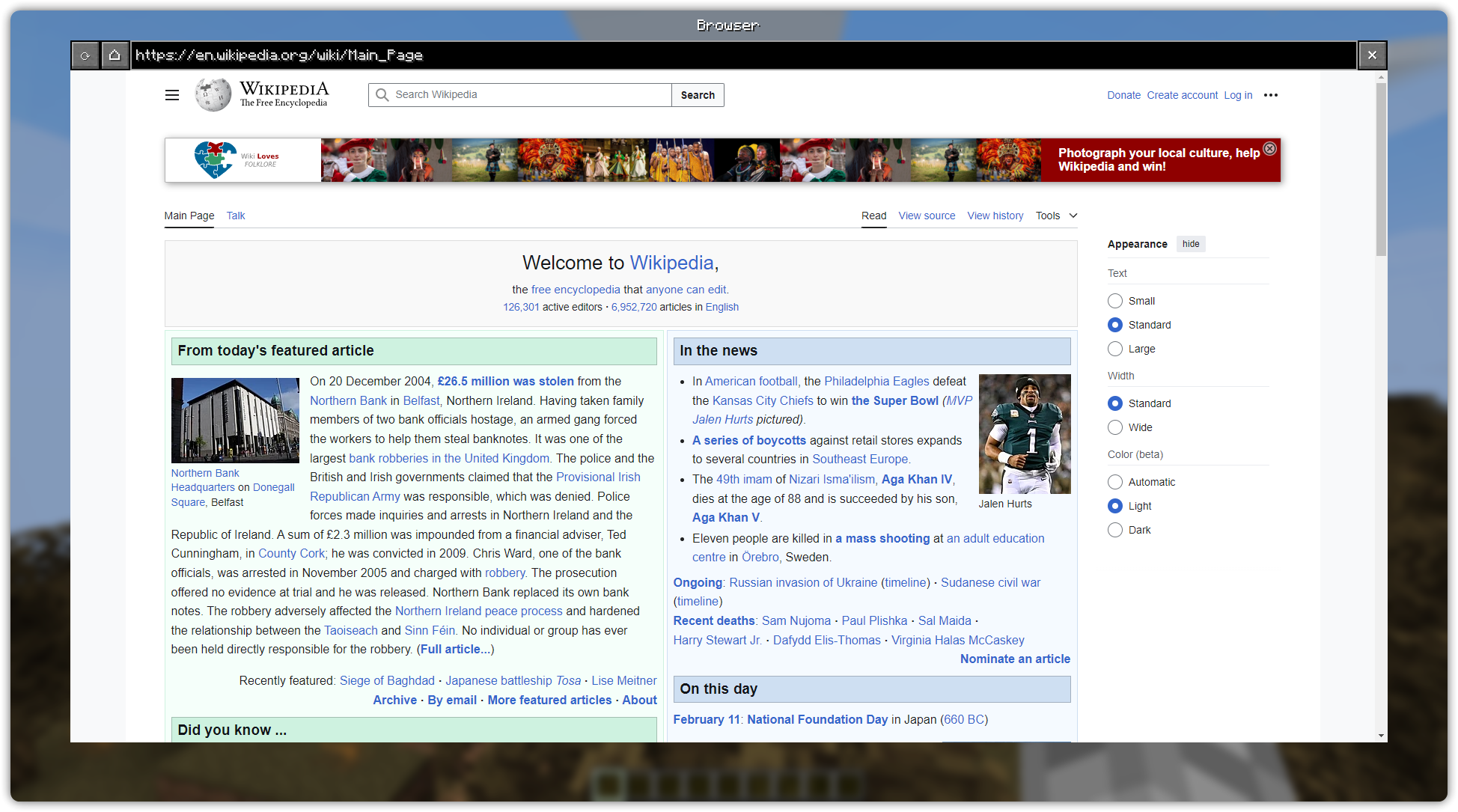Open the 6,952,720 articles count link
The width and height of the screenshot is (1458, 812).
tap(634, 308)
